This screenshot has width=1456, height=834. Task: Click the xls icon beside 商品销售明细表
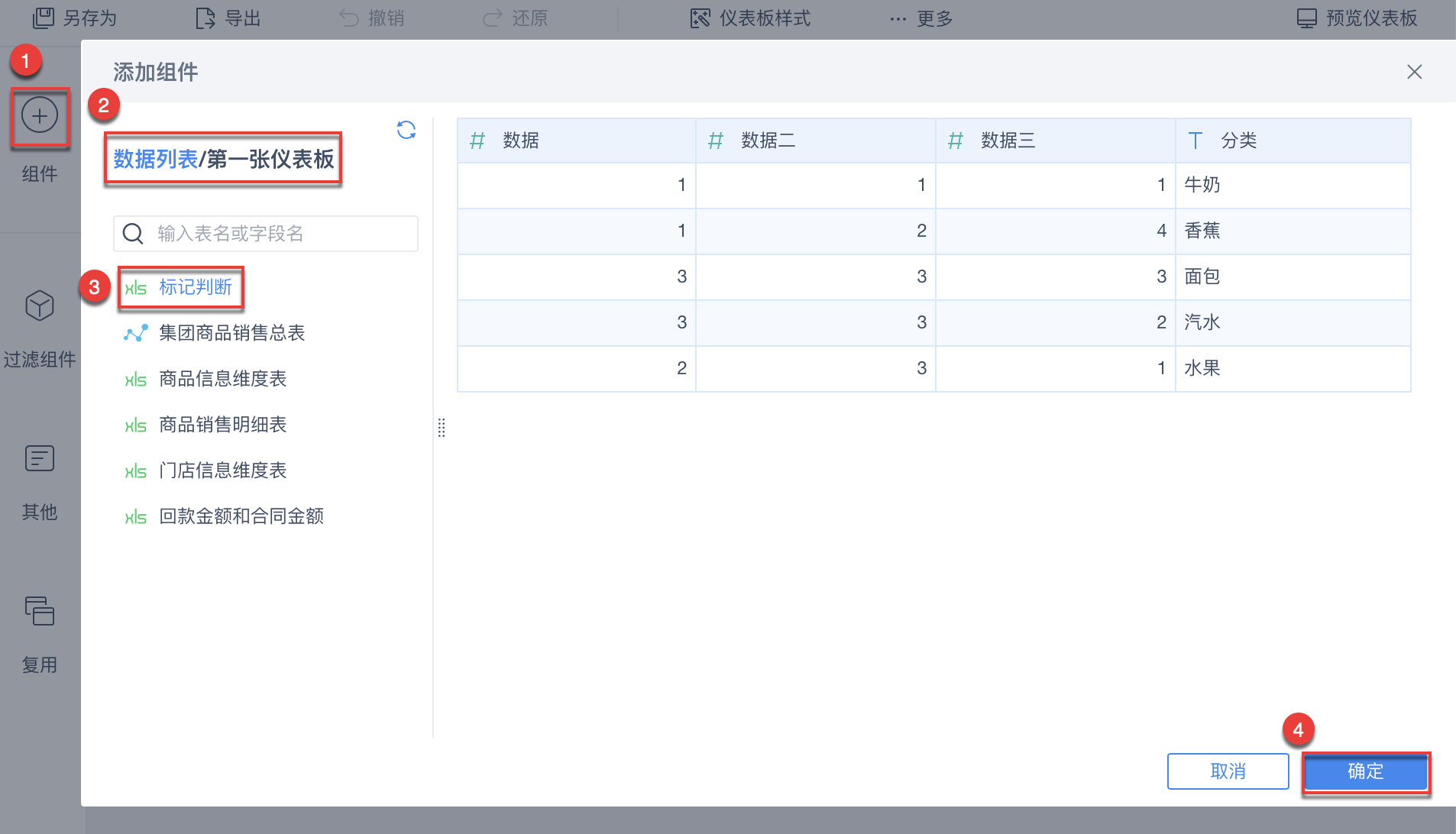(136, 425)
